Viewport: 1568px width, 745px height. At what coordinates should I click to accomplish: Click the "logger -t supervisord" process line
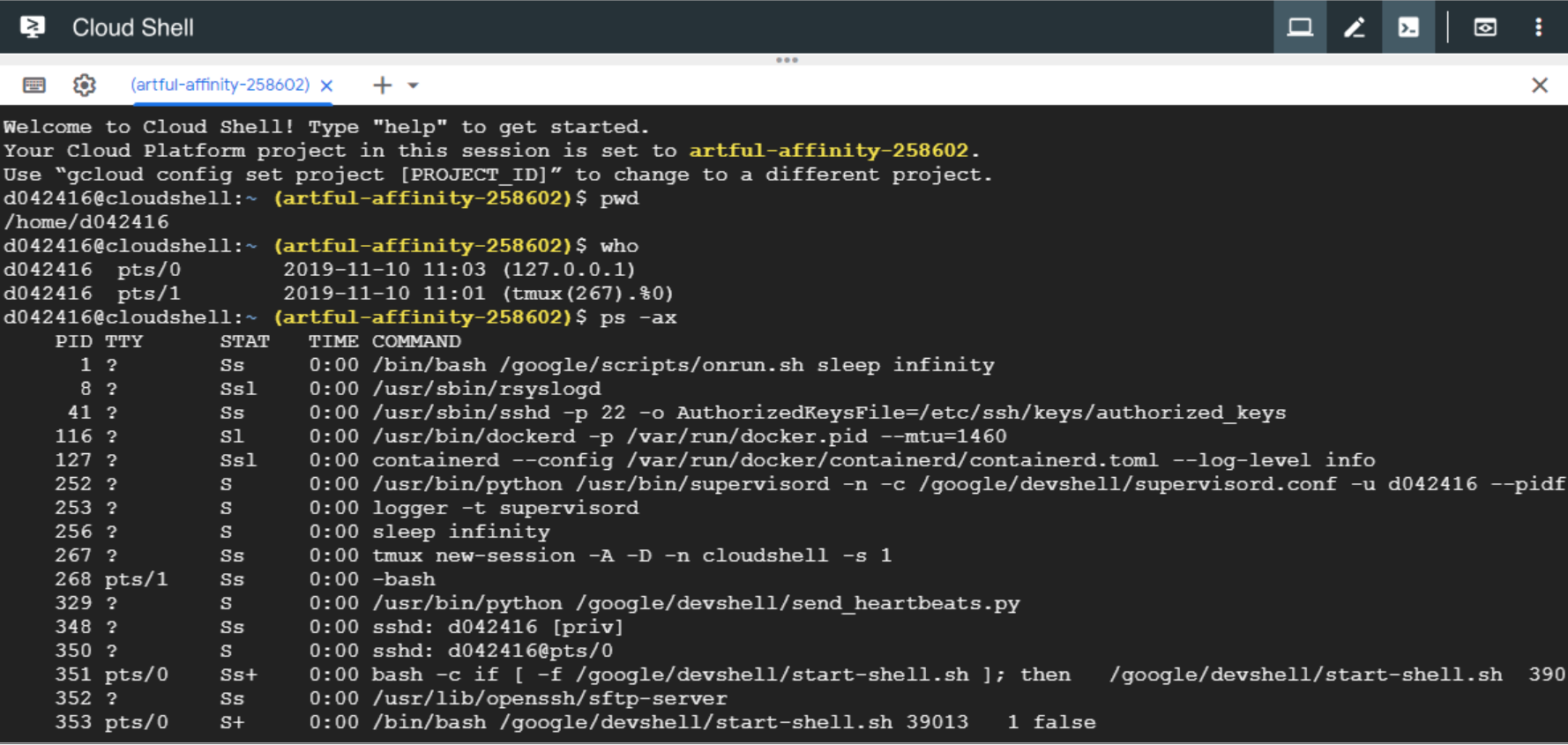347,508
